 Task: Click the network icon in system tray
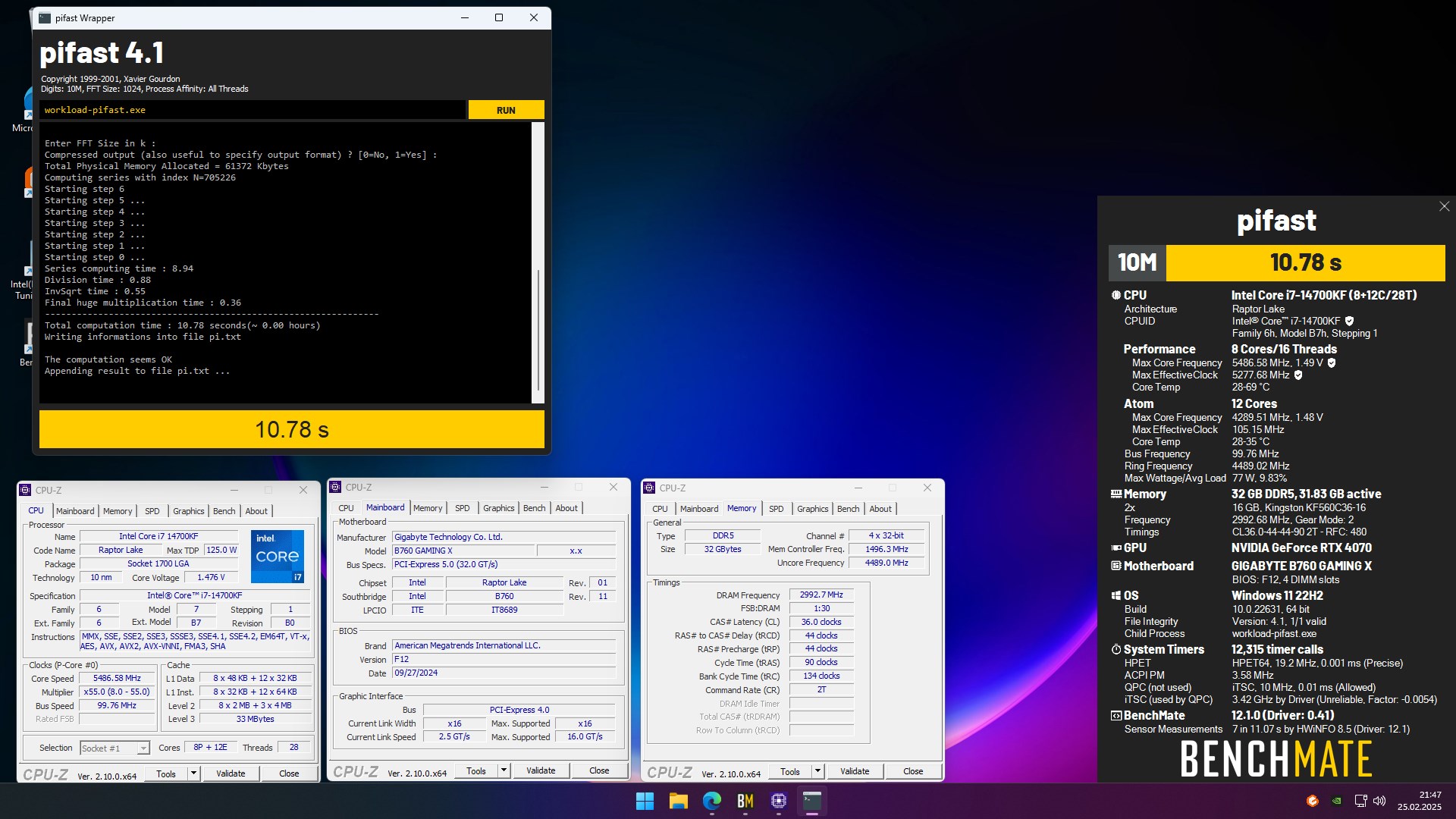(x=1360, y=801)
